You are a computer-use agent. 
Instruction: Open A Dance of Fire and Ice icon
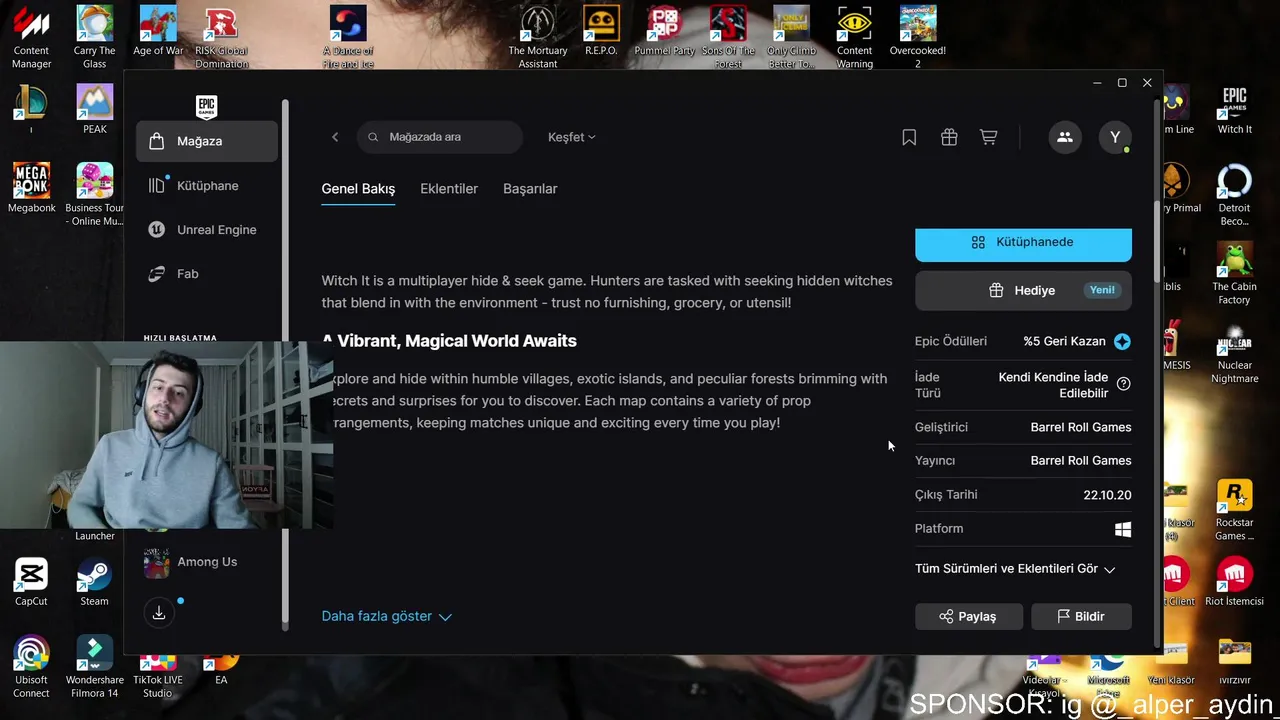click(x=348, y=38)
